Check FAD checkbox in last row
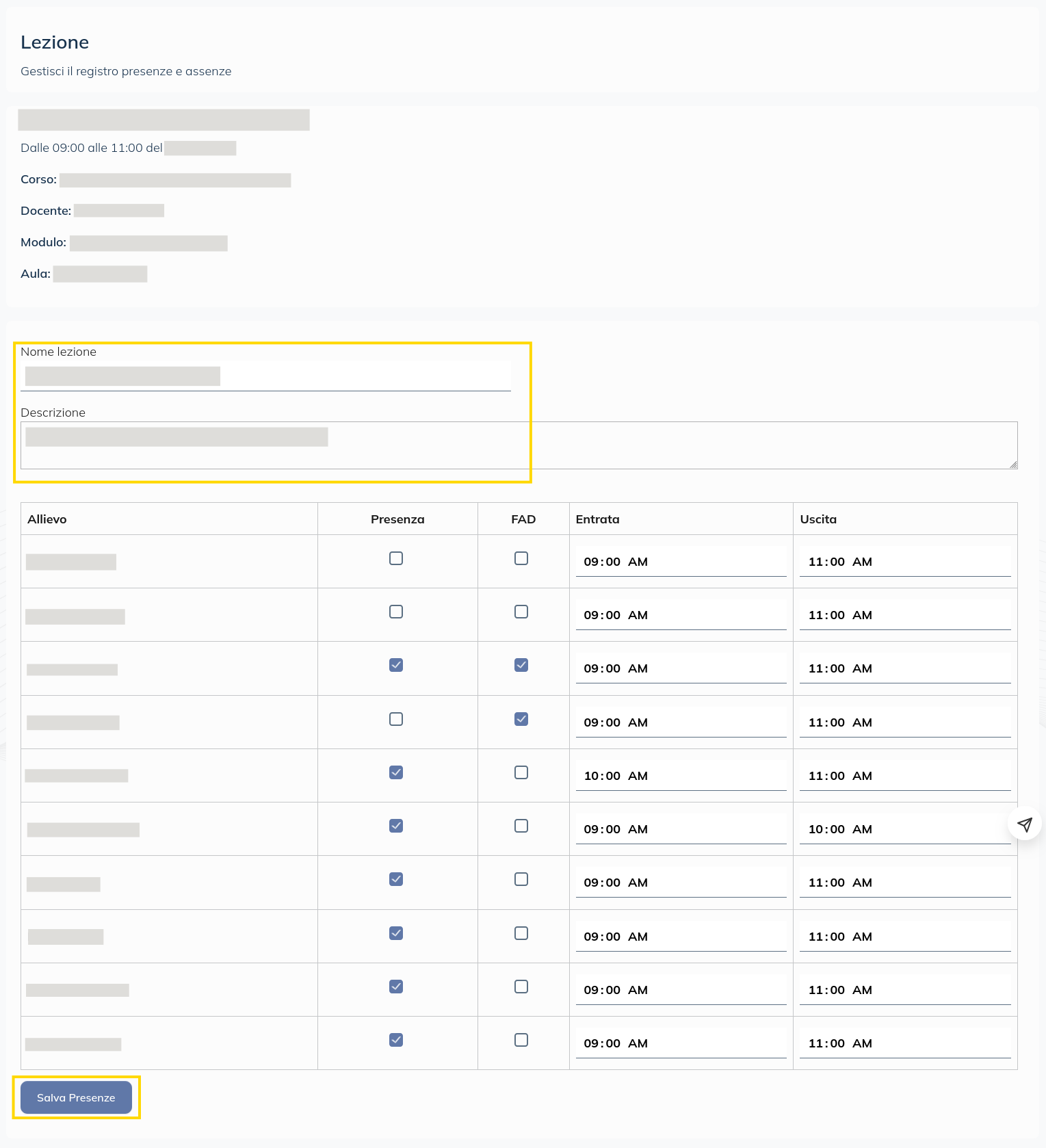1046x1148 pixels. click(521, 1040)
